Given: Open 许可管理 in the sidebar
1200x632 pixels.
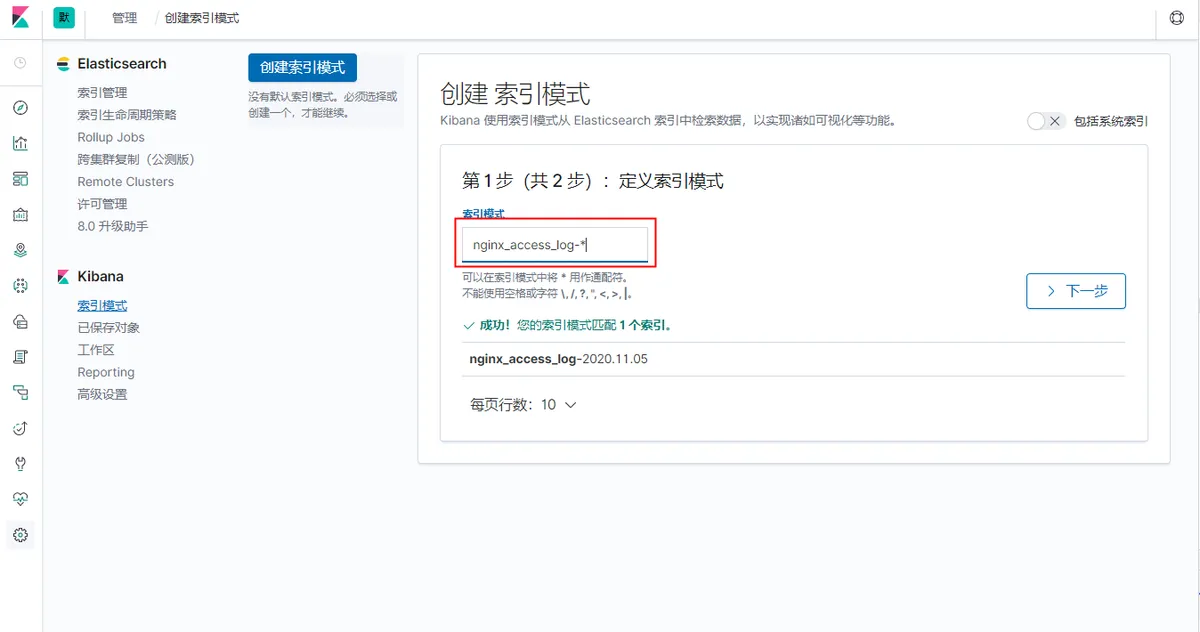Looking at the screenshot, I should pos(102,204).
